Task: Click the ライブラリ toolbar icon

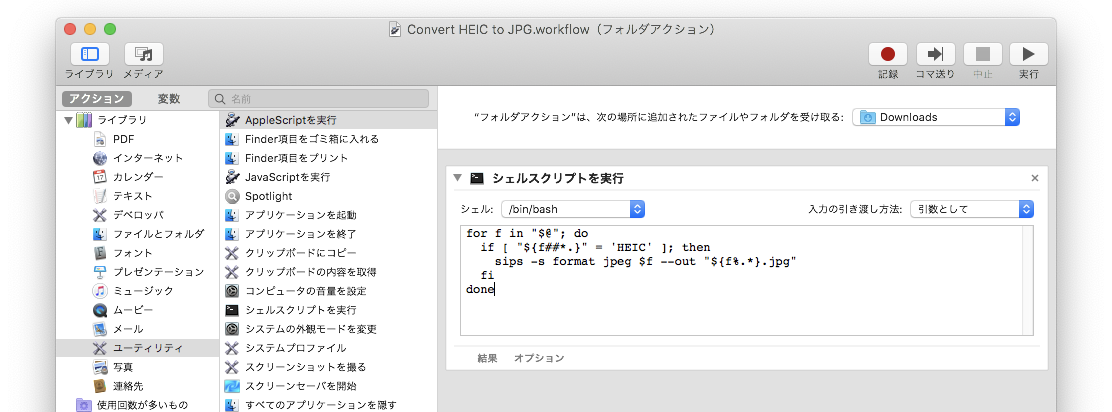Action: pyautogui.click(x=89, y=55)
